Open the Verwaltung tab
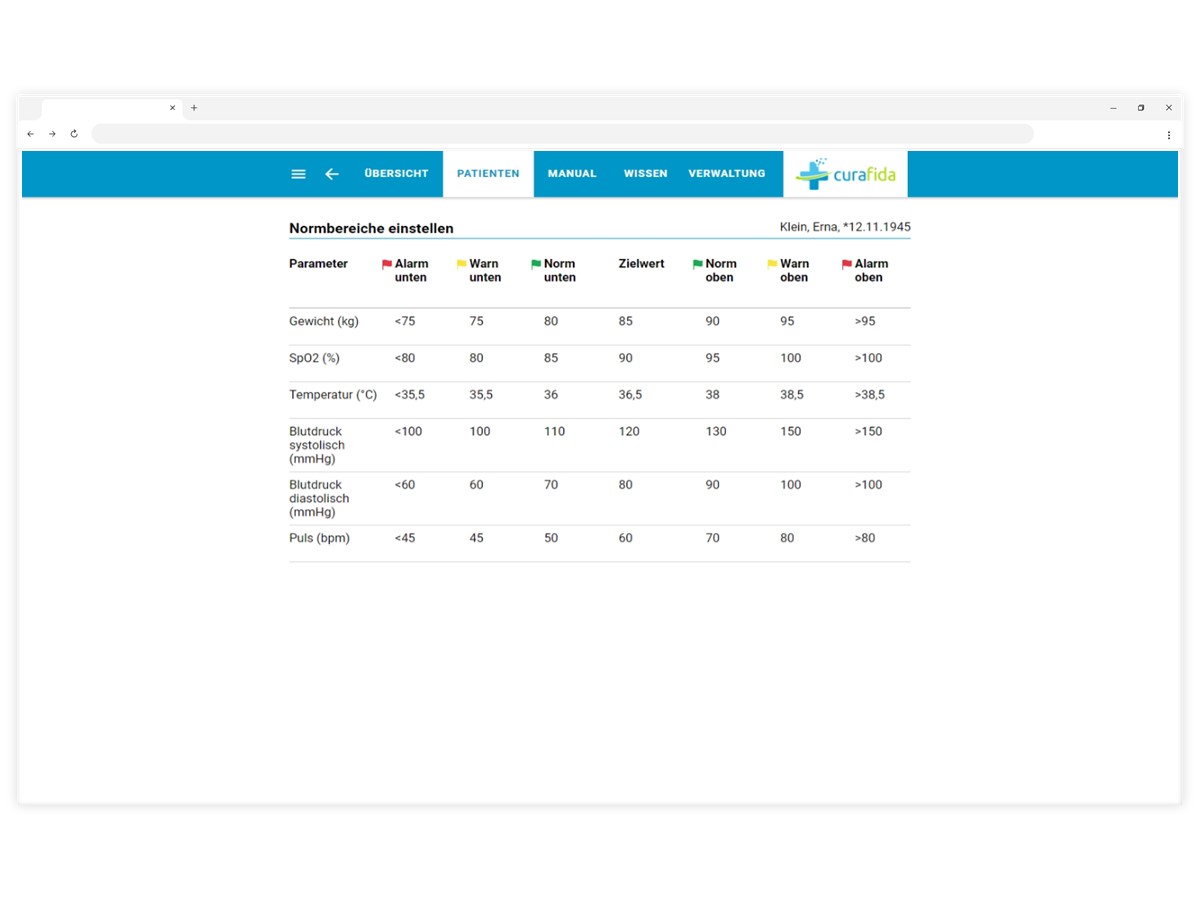Screen dimensions: 1200x900 click(727, 174)
